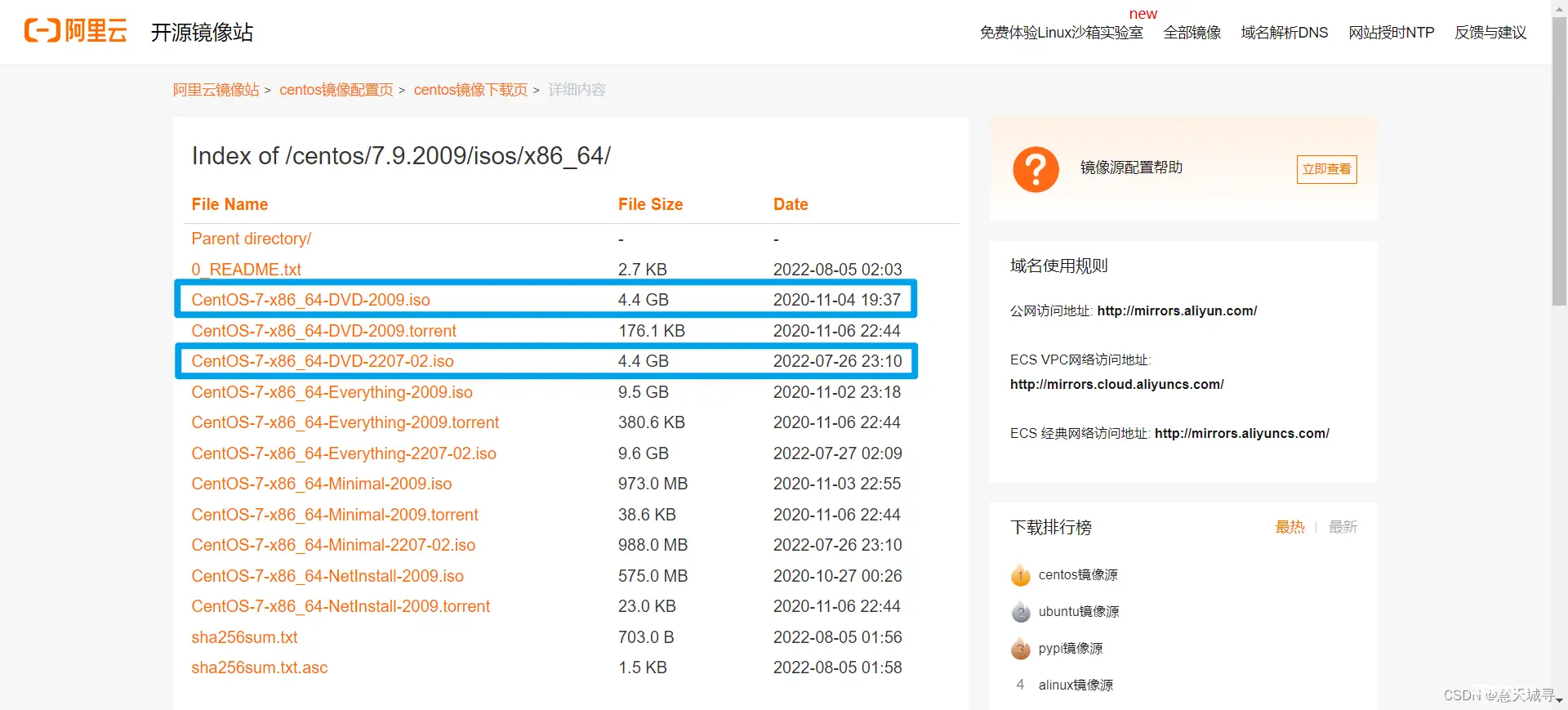This screenshot has width=1568, height=710.
Task: Download CentOS-7-x86_64-Minimal-2207-02.iso
Action: (x=333, y=545)
